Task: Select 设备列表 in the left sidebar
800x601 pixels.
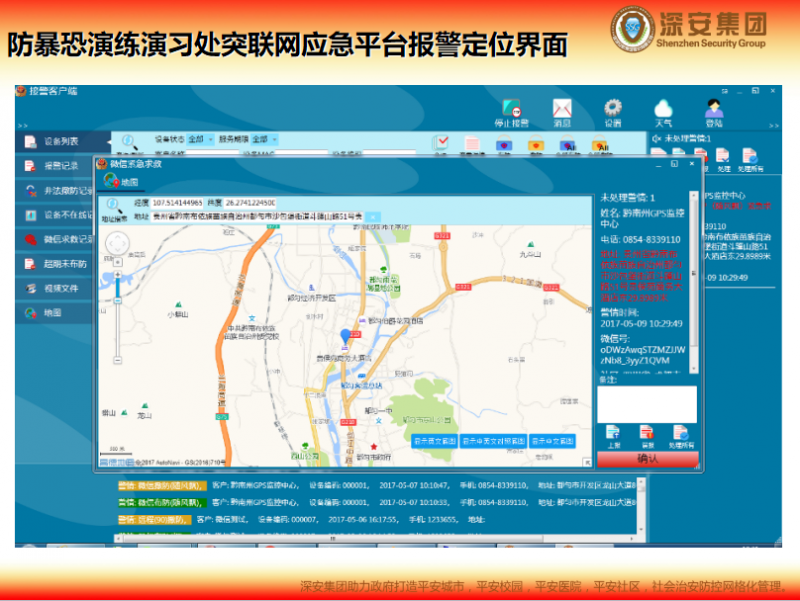Action: click(x=60, y=141)
